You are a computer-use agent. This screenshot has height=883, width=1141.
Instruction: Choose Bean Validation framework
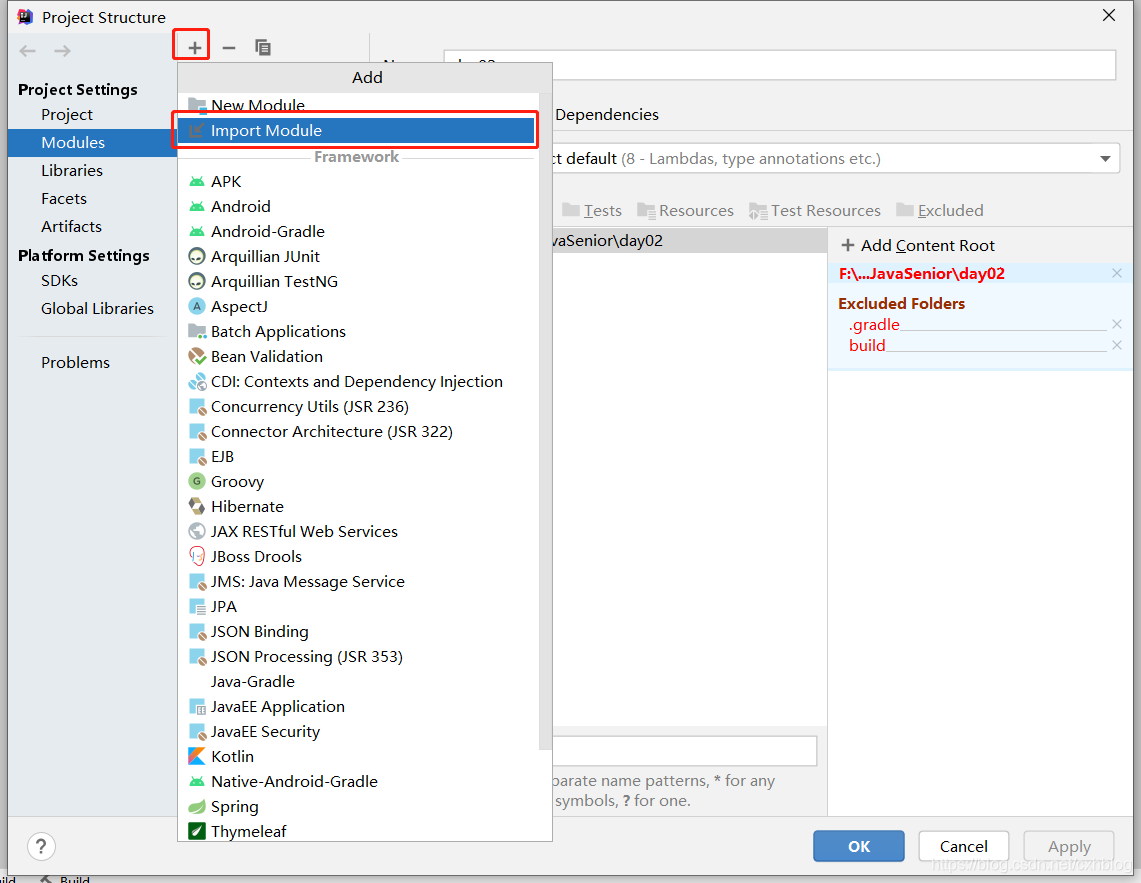[x=358, y=357]
